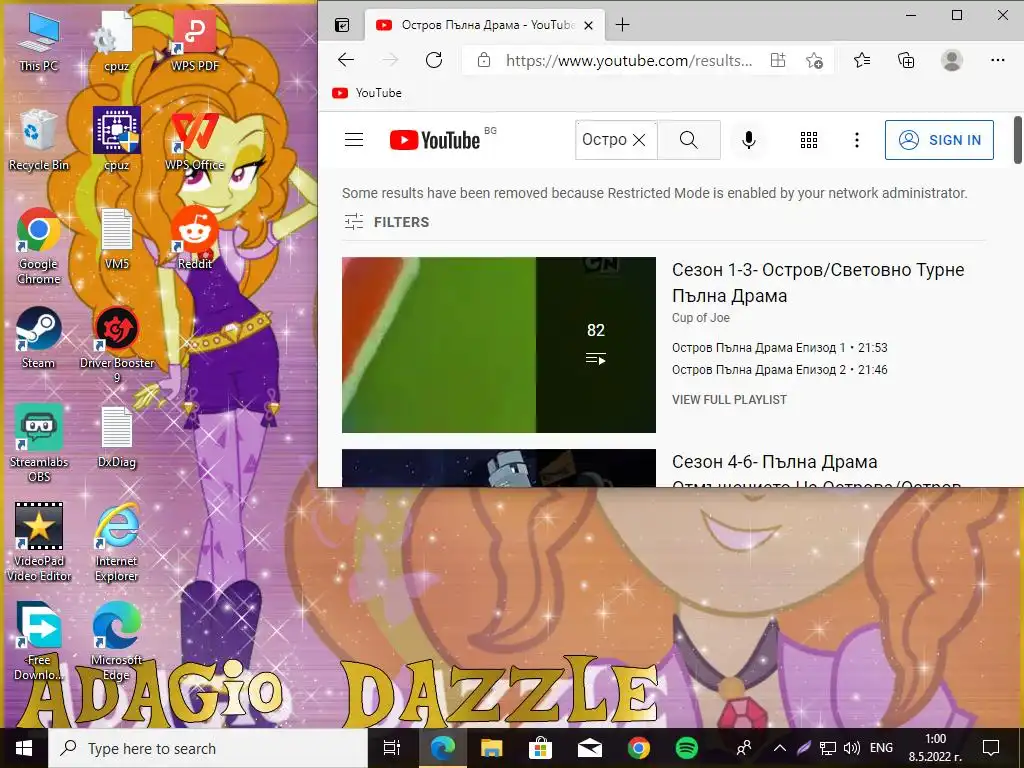Open Сезон 1-3 playlist thumbnail
The image size is (1024, 768).
(499, 345)
